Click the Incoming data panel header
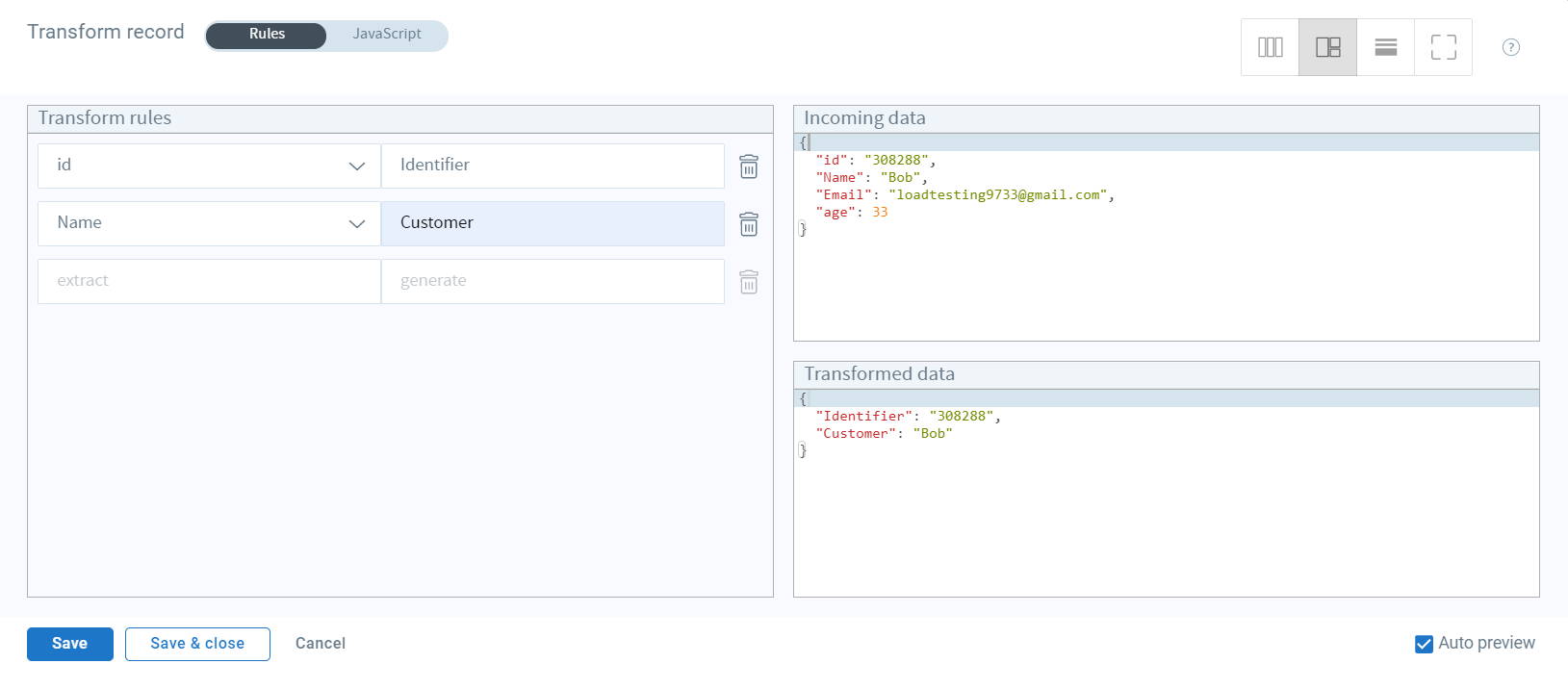 [1167, 118]
